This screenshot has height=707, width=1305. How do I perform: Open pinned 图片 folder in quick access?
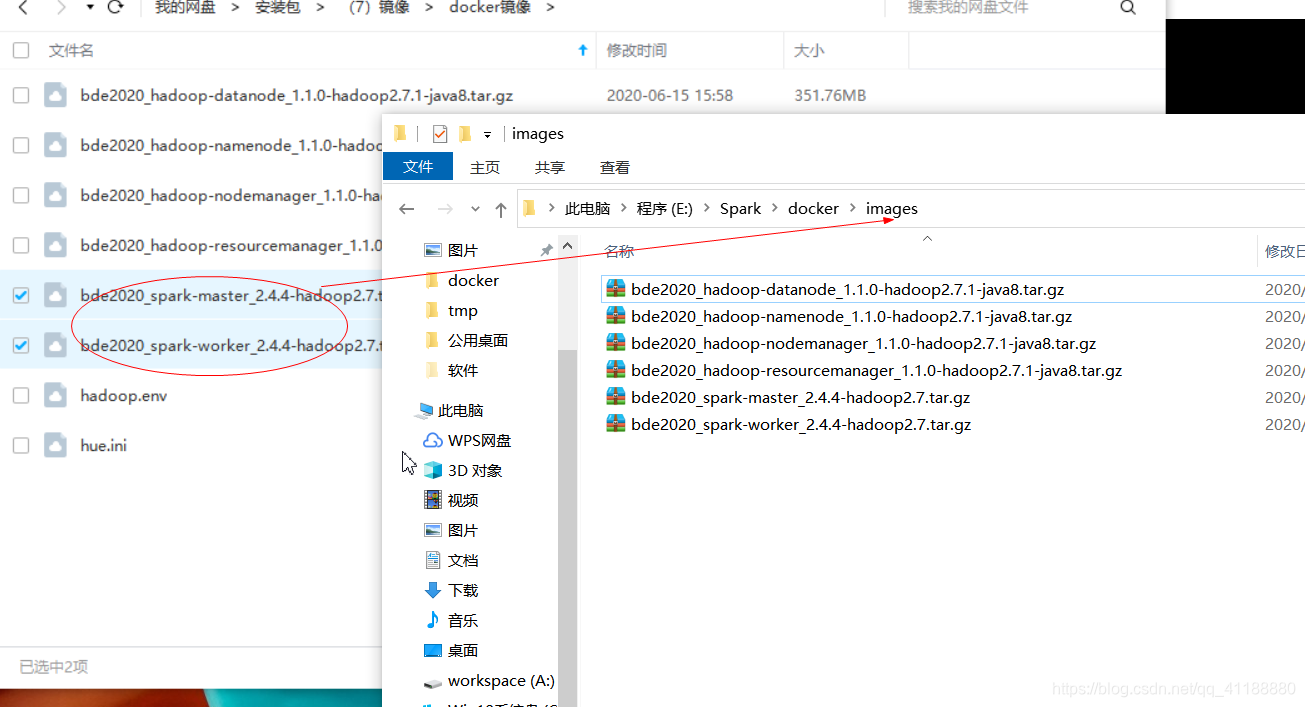pos(463,250)
